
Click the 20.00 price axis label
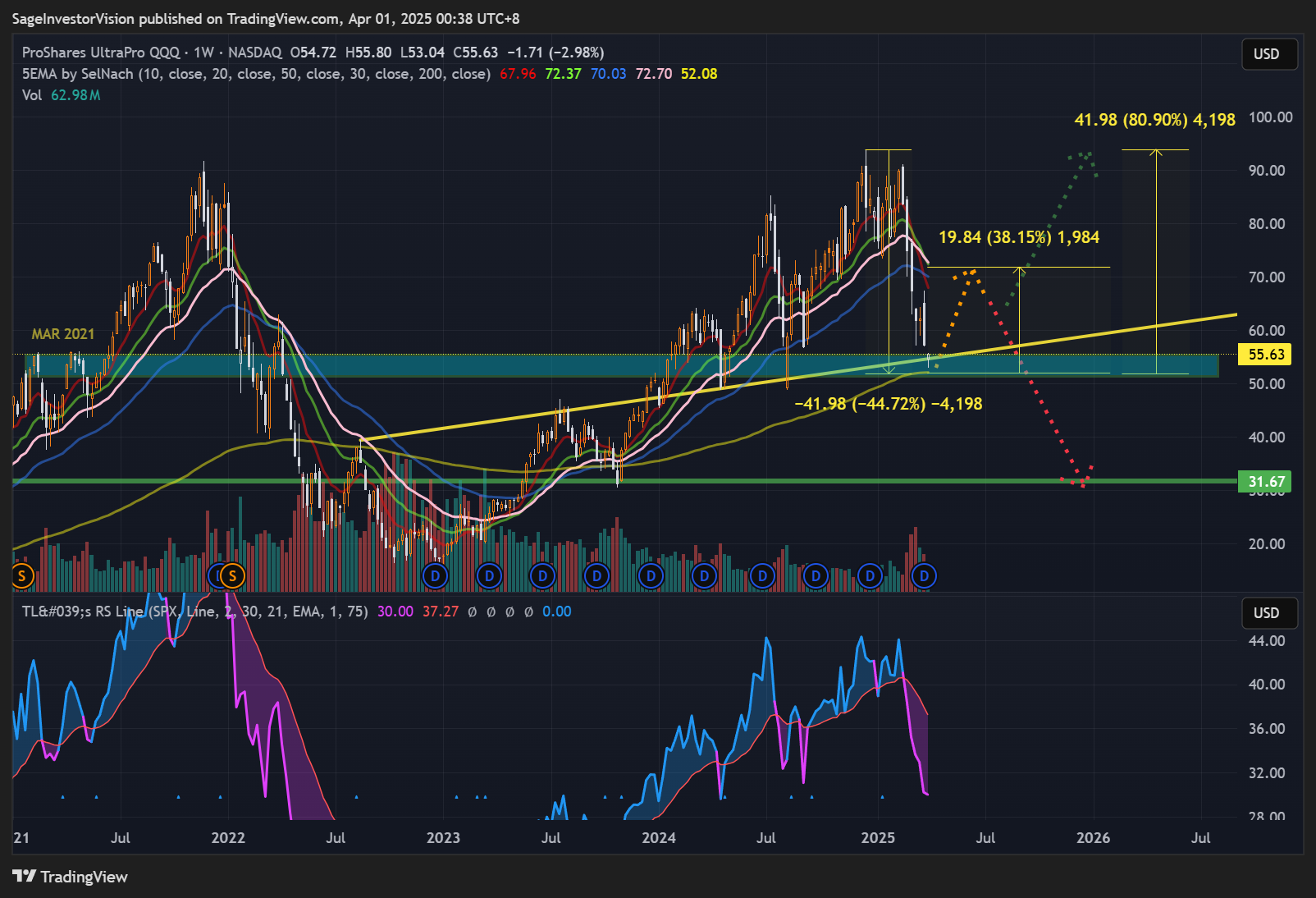tap(1267, 544)
